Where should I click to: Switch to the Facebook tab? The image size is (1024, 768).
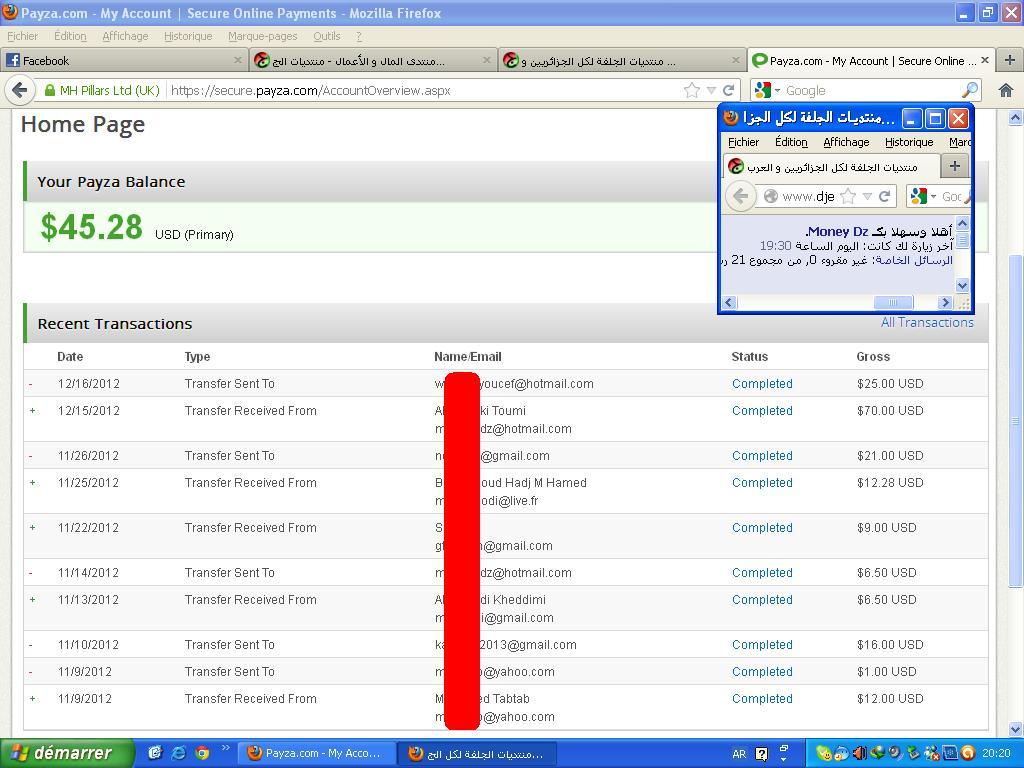tap(124, 60)
